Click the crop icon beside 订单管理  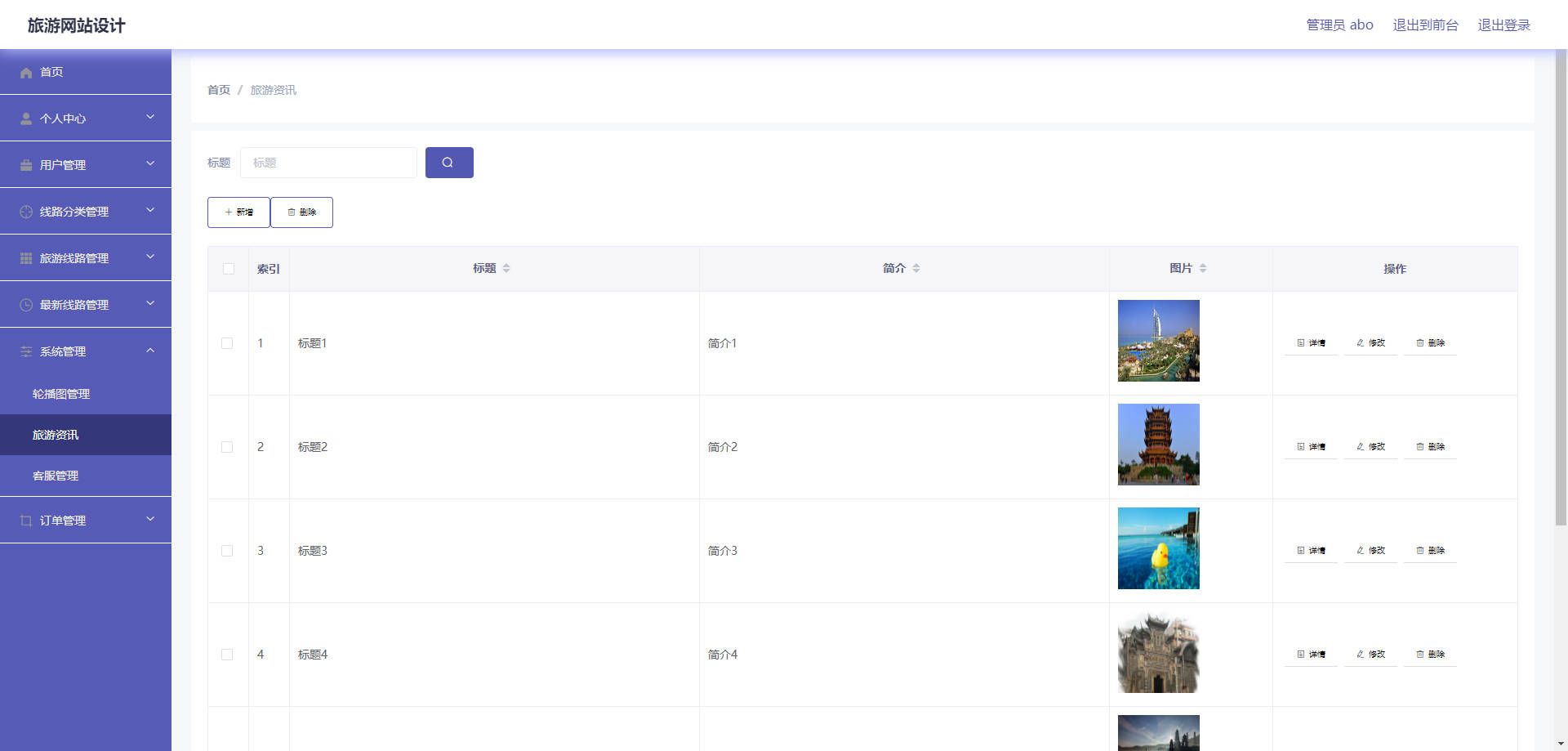pos(26,521)
